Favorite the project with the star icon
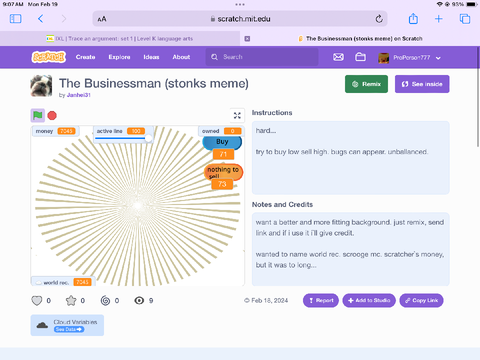 tap(71, 301)
